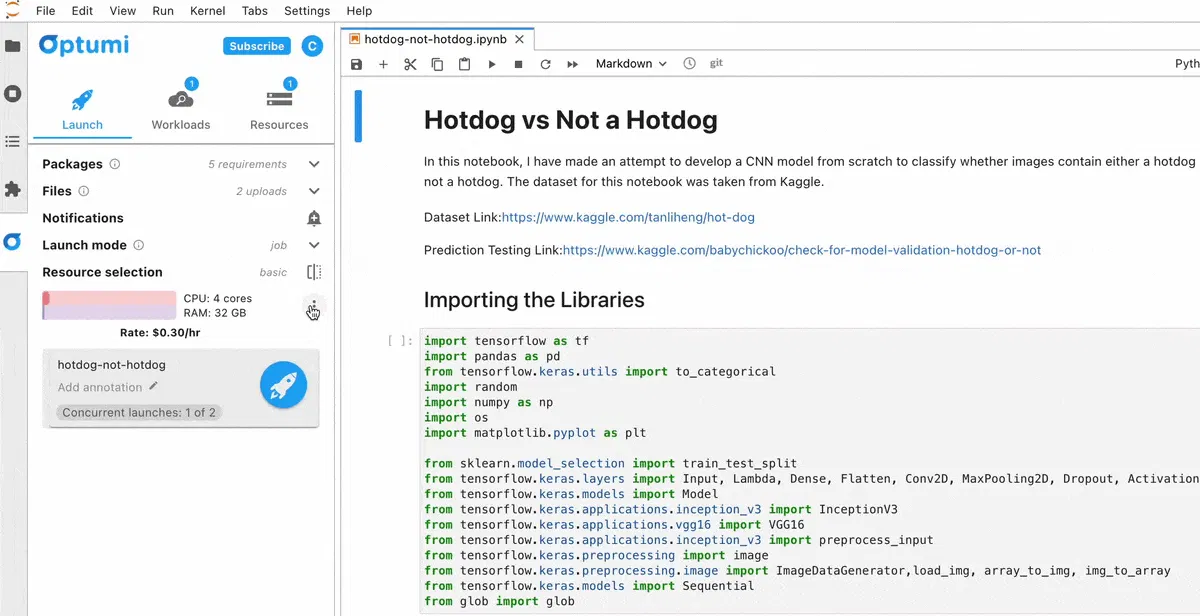
Task: Click the git toolbar button
Action: [716, 63]
